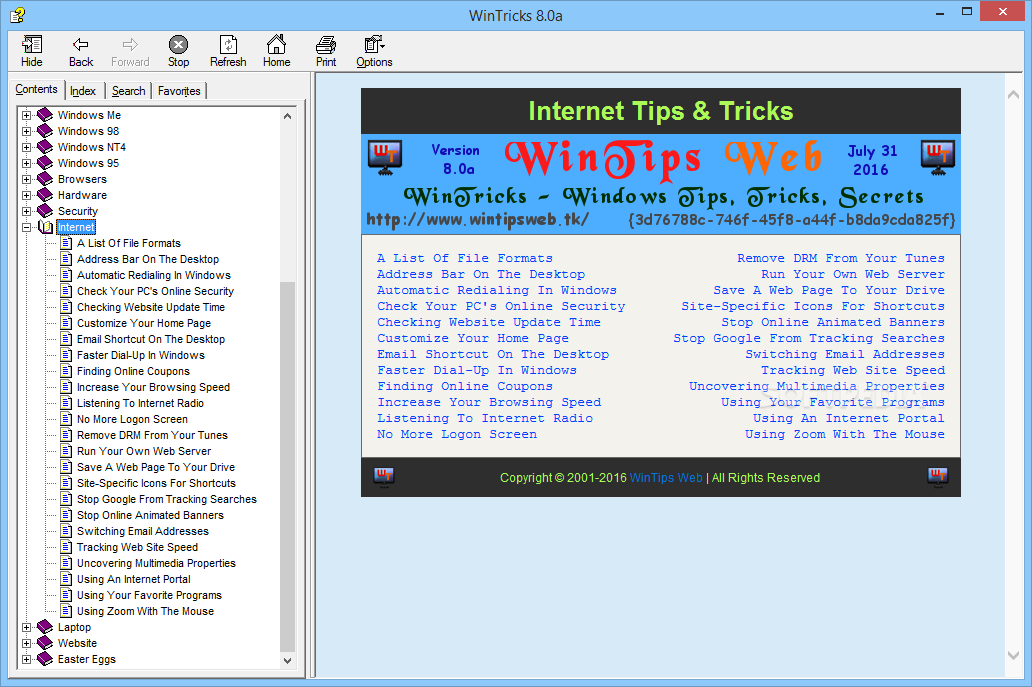Open 'Site-Specific Icons For Shortcuts' page link

point(813,306)
